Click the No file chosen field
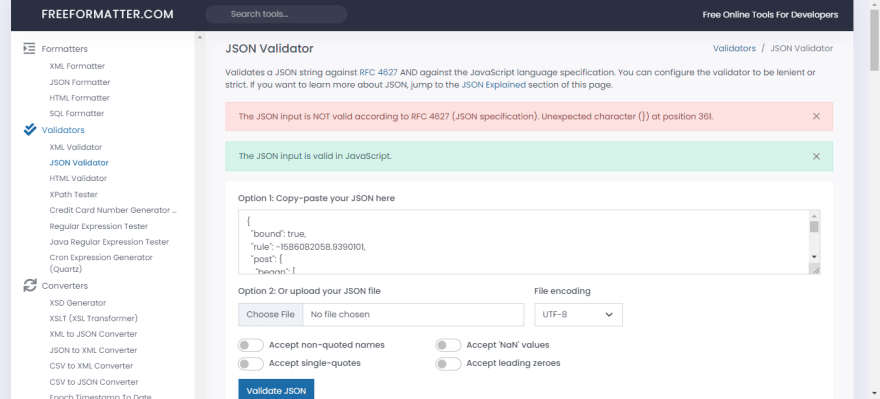This screenshot has width=880, height=399. coord(413,315)
